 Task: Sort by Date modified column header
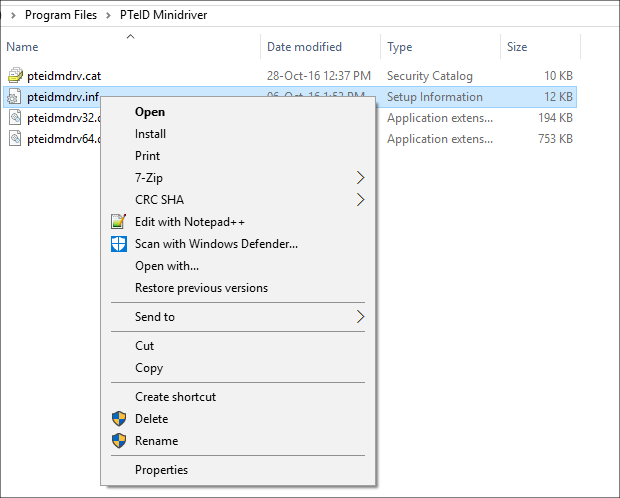(304, 47)
